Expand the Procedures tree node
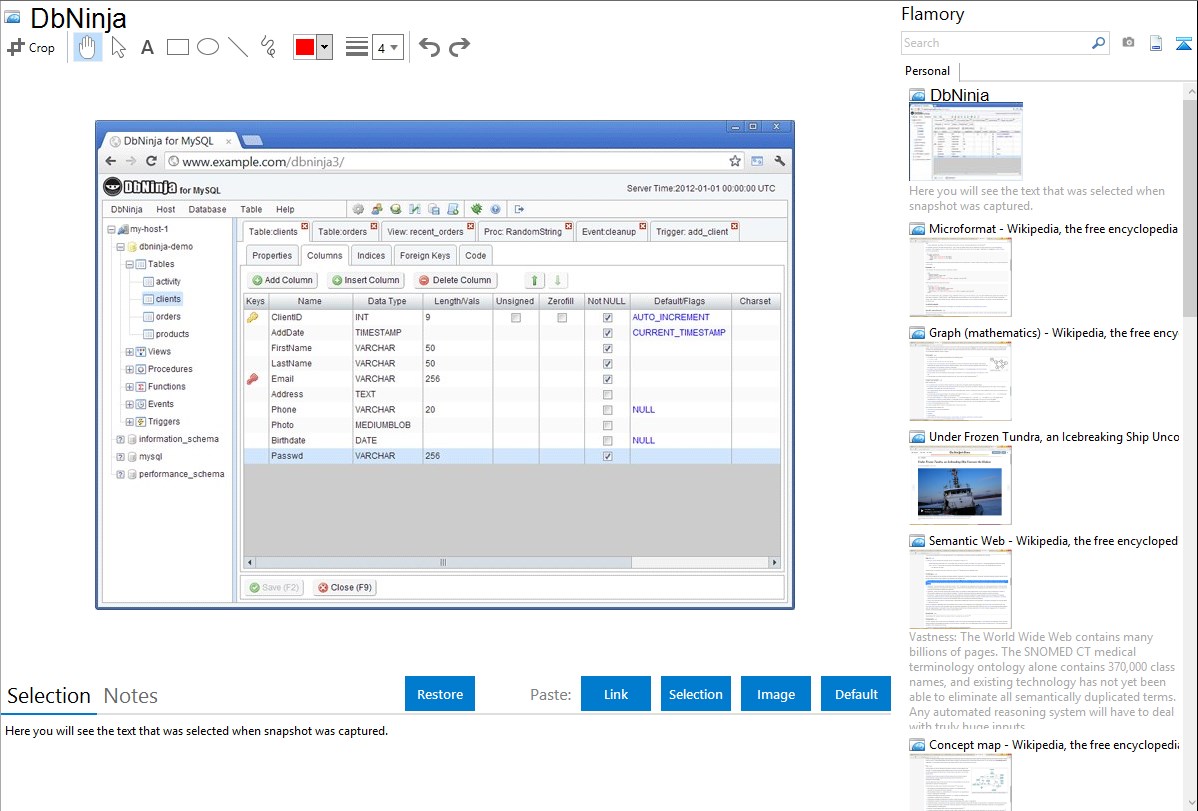 point(129,369)
